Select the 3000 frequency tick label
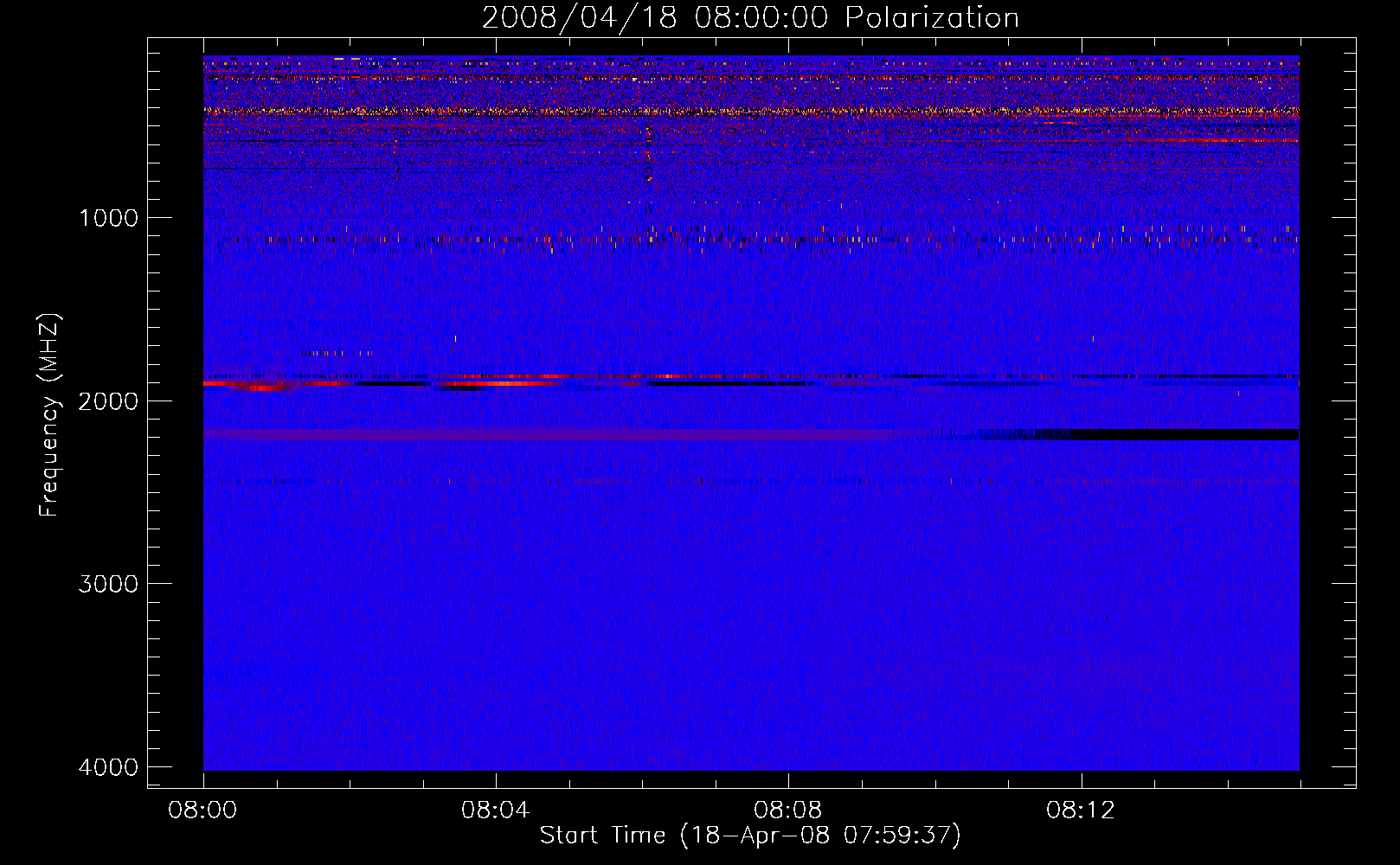 tap(108, 584)
